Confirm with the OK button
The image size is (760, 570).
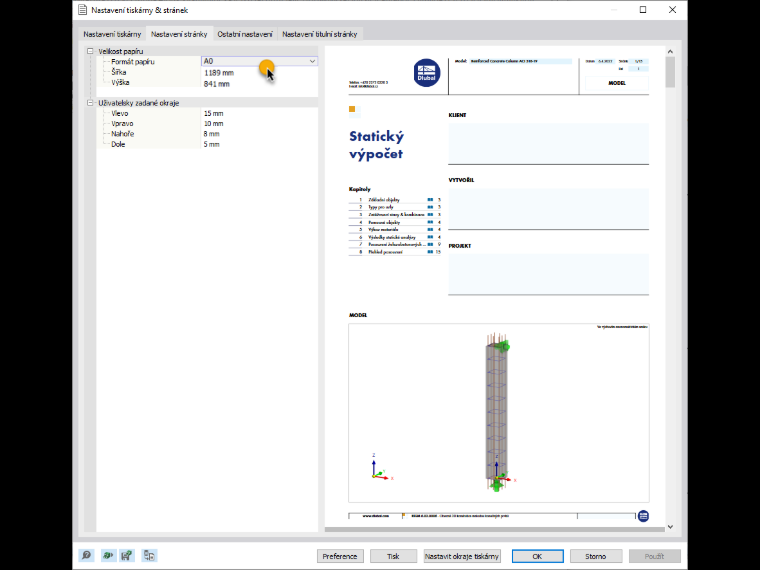[538, 556]
